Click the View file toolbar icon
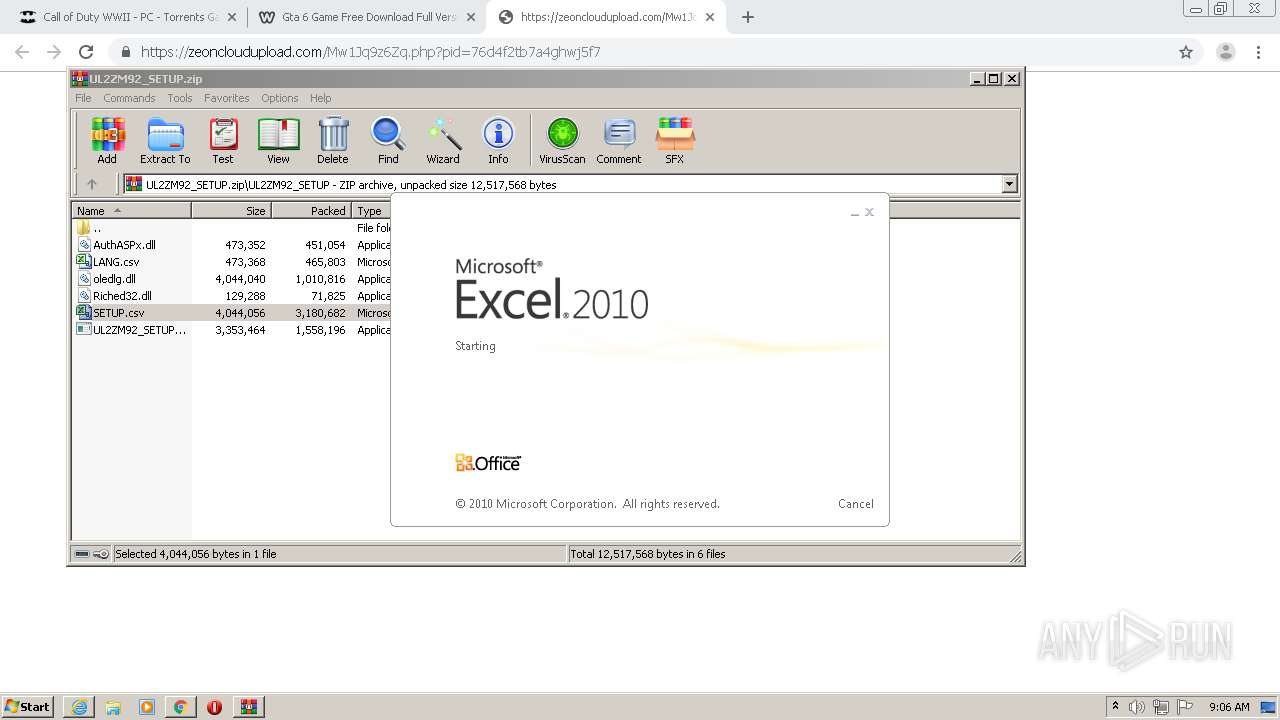Viewport: 1280px width, 720px height. pos(278,140)
